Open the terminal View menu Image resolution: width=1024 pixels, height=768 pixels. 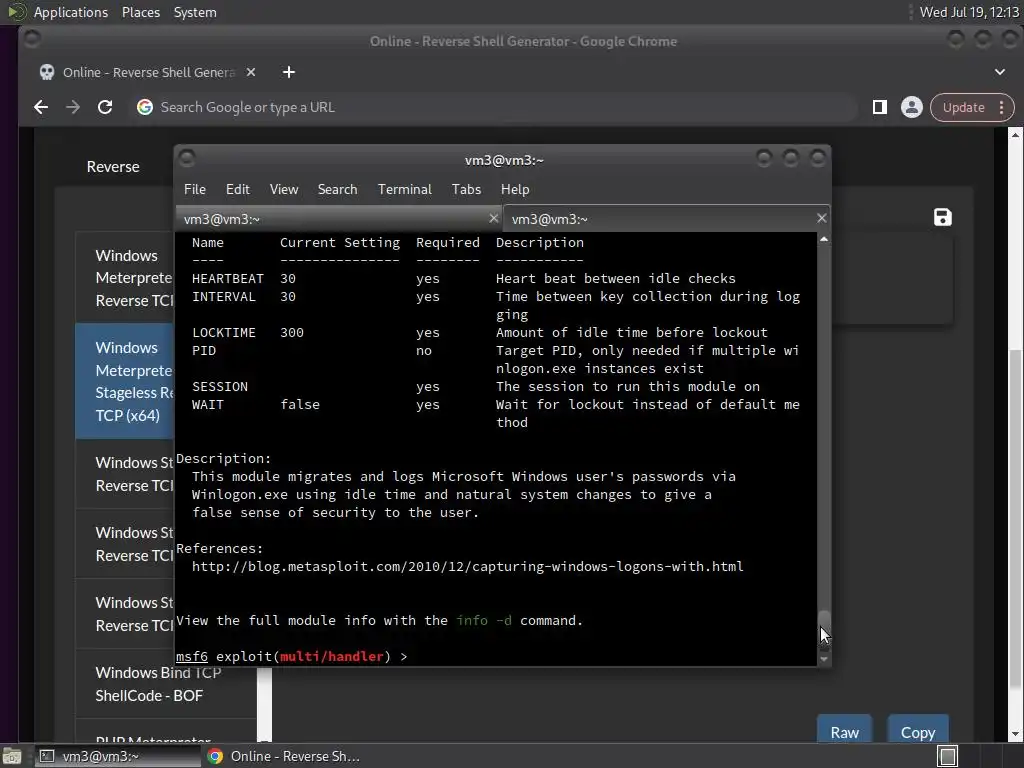284,189
